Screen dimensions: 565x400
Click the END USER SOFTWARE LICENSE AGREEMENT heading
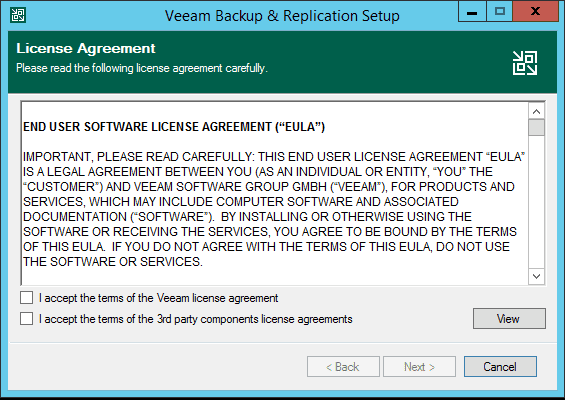point(174,127)
